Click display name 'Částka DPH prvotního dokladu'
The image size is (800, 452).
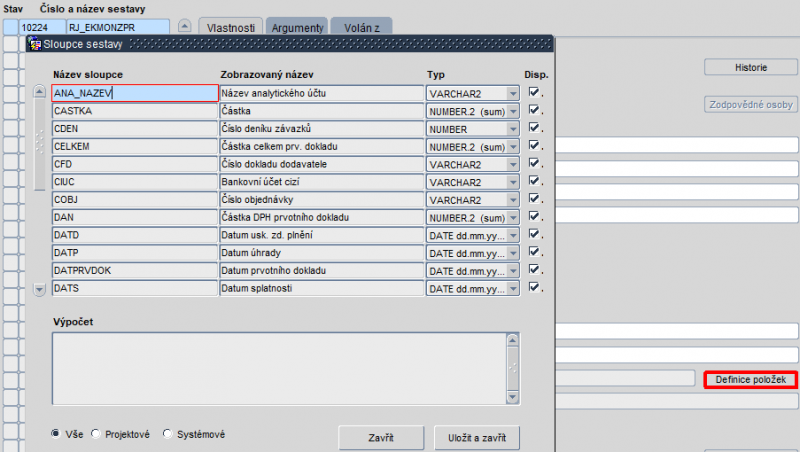pyautogui.click(x=322, y=217)
